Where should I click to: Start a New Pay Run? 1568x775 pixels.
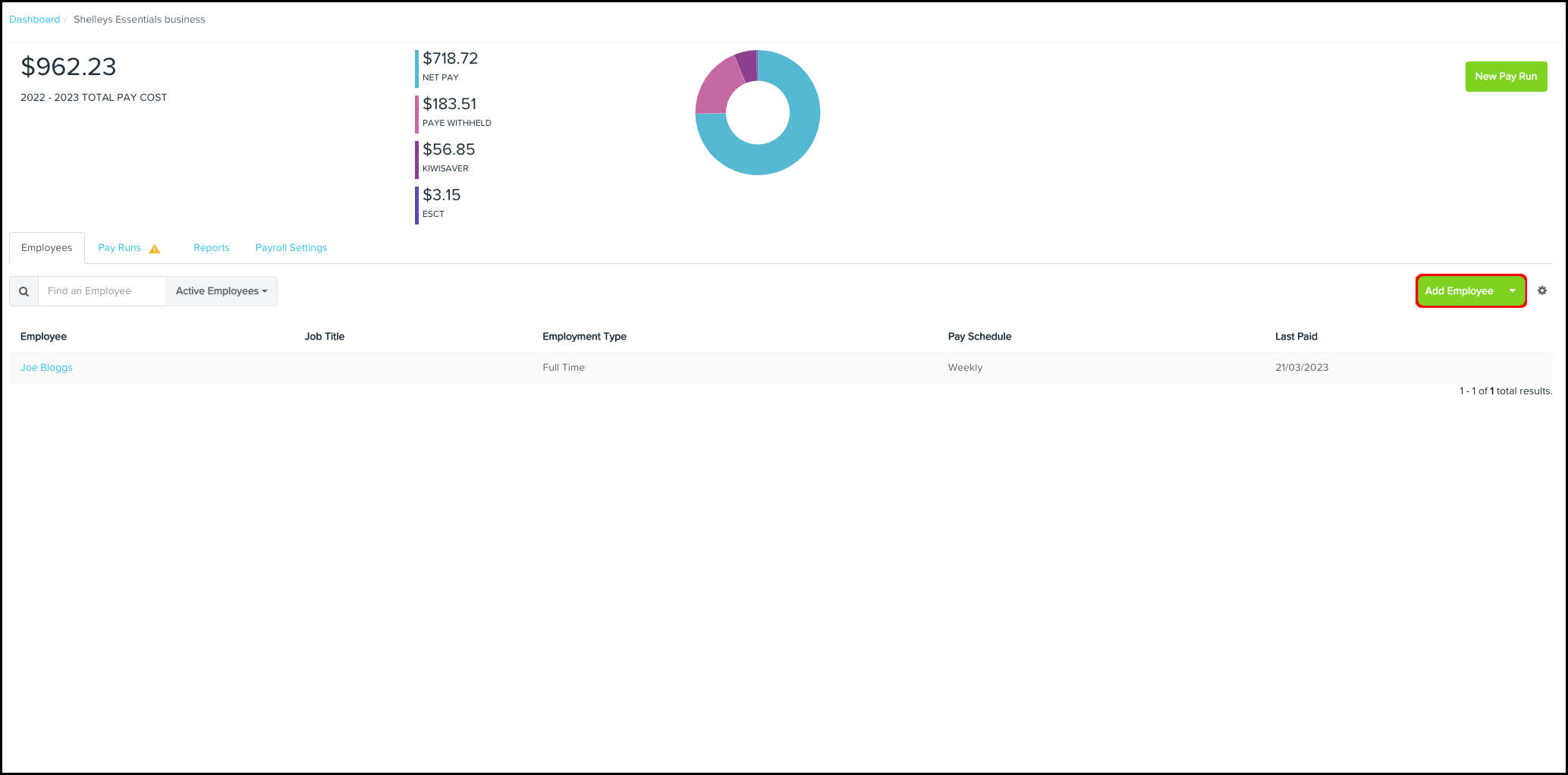1506,76
